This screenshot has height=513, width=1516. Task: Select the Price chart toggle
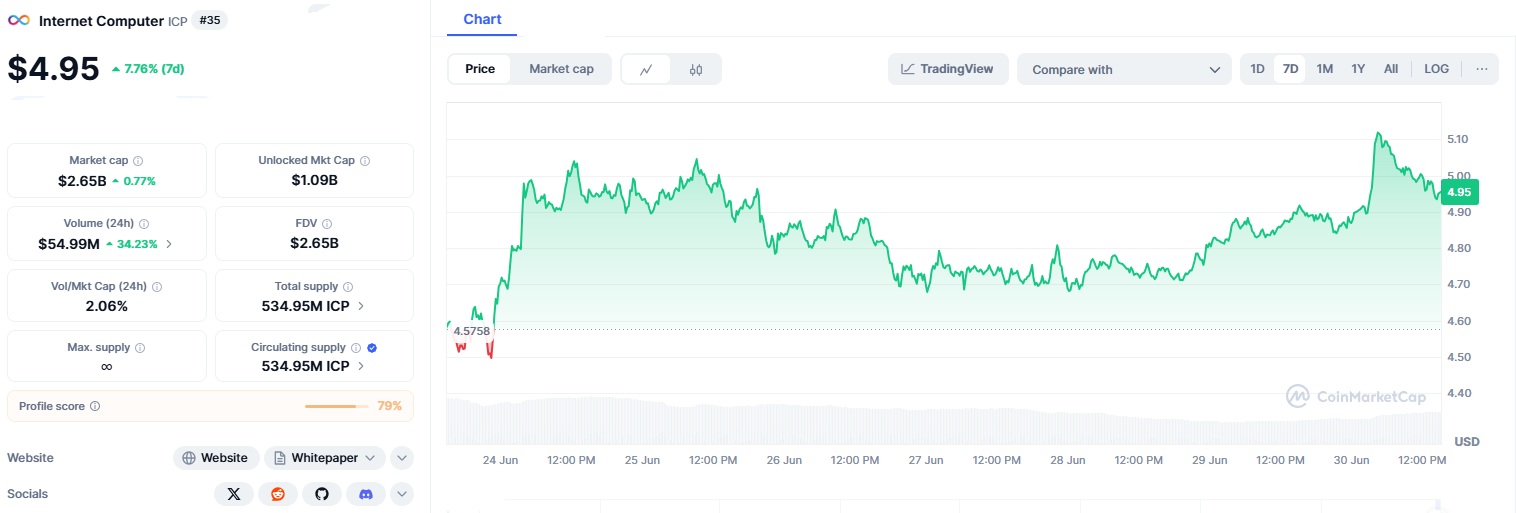click(480, 69)
